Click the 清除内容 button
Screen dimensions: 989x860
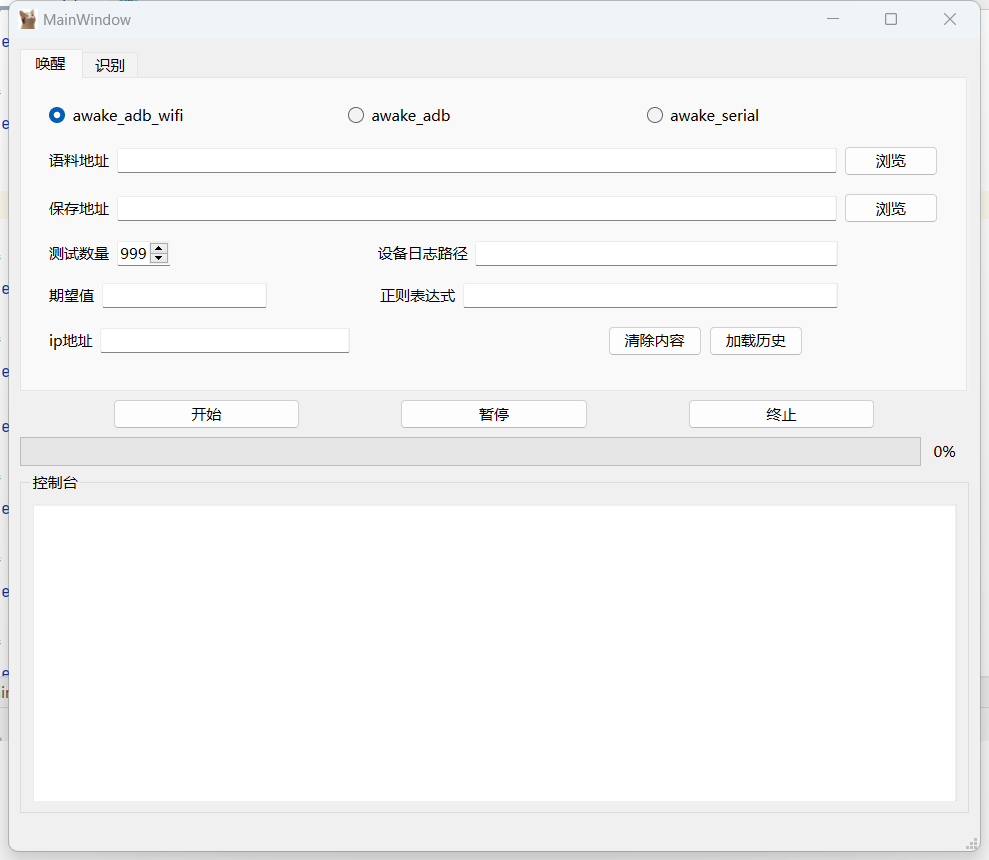(x=654, y=341)
